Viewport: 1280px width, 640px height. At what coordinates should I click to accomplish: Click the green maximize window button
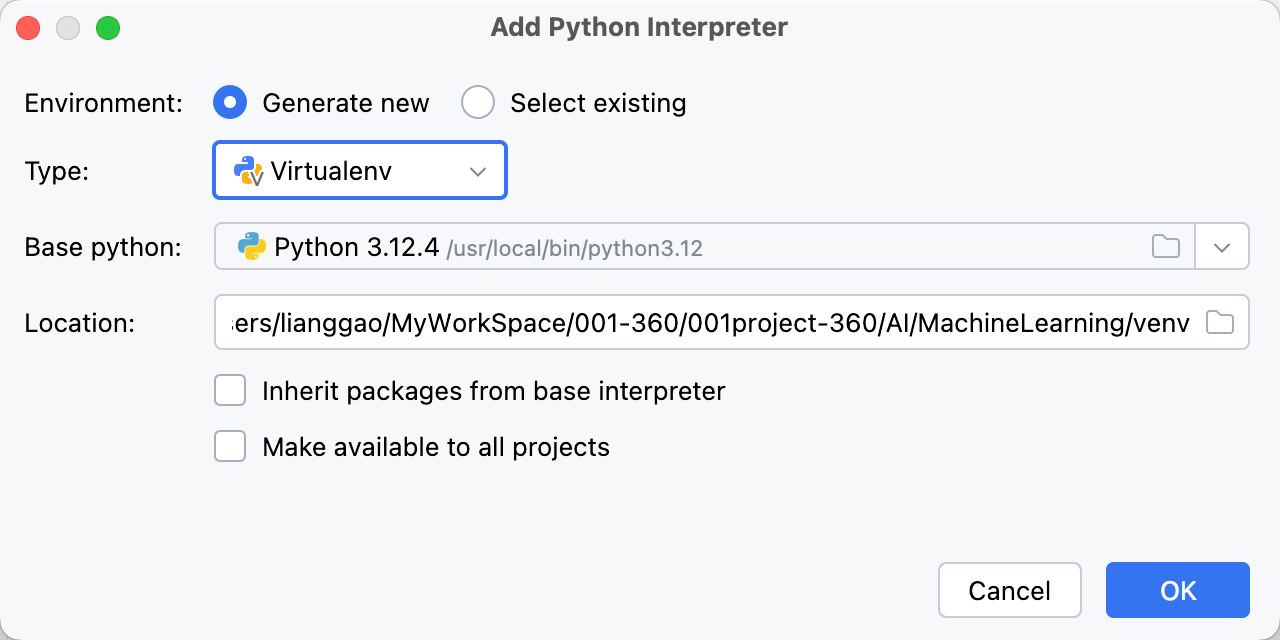coord(108,28)
